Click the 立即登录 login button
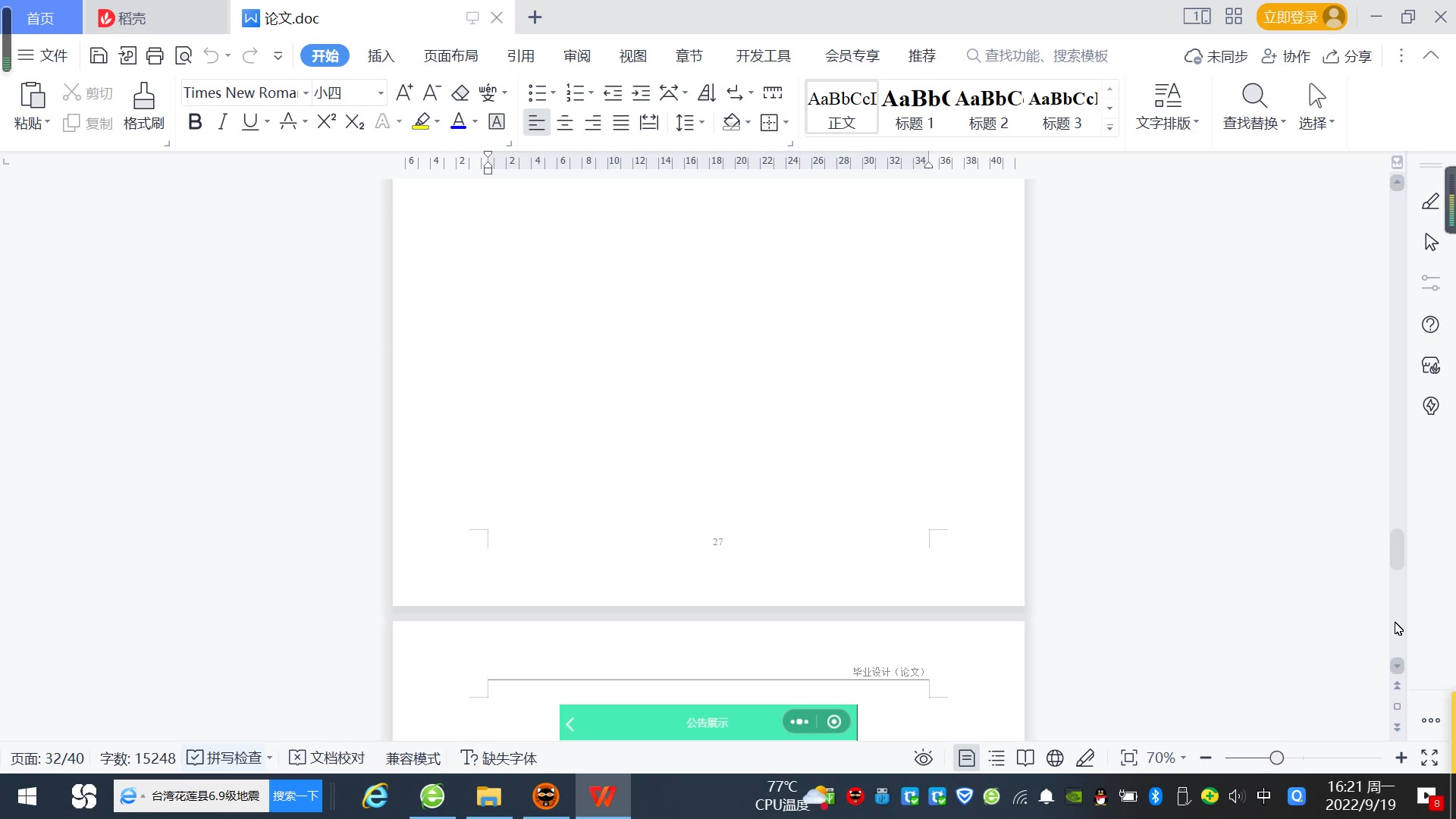This screenshot has height=819, width=1456. (x=1290, y=17)
